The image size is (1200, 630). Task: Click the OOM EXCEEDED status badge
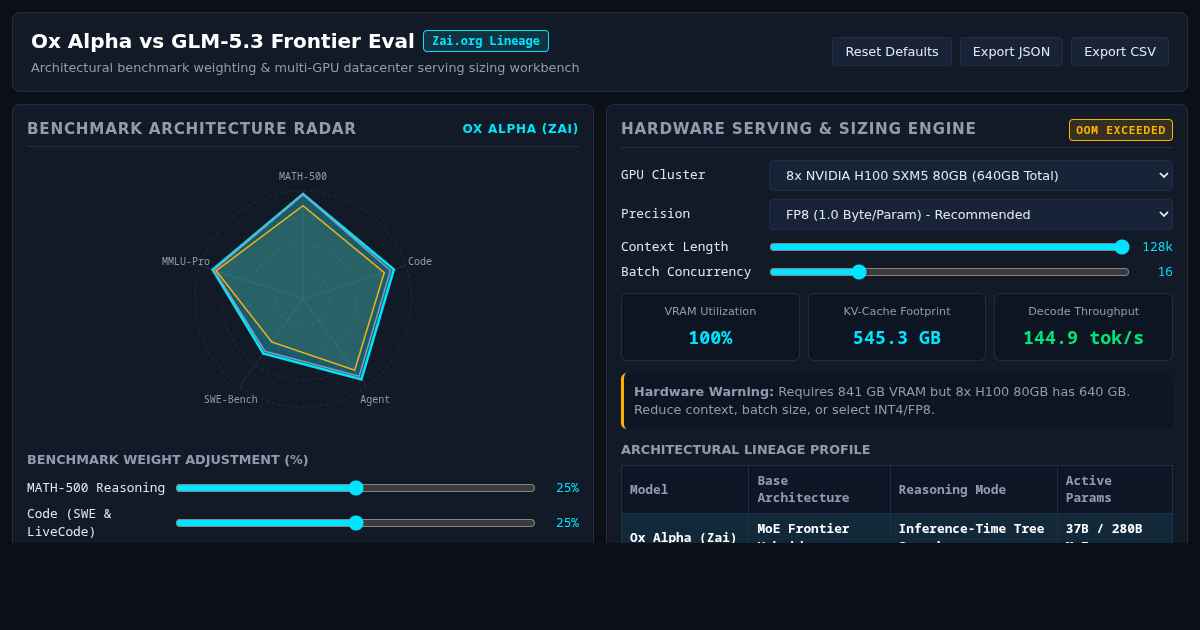click(1121, 130)
